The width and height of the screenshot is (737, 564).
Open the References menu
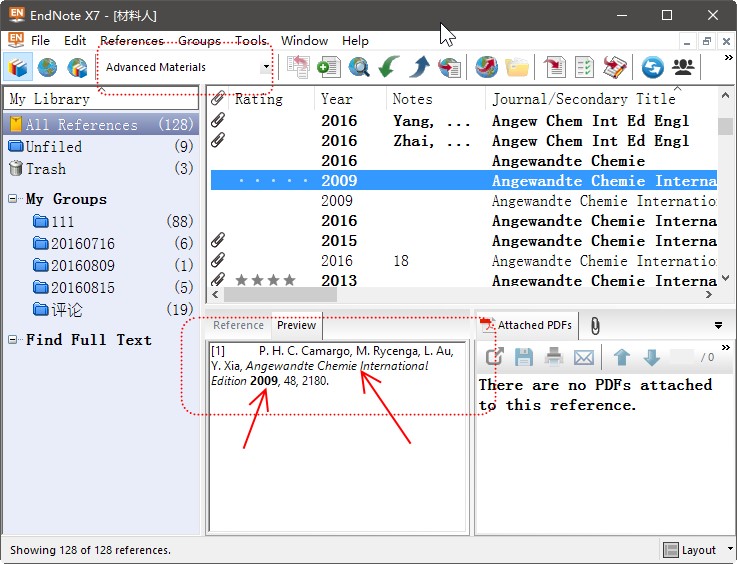pos(131,41)
